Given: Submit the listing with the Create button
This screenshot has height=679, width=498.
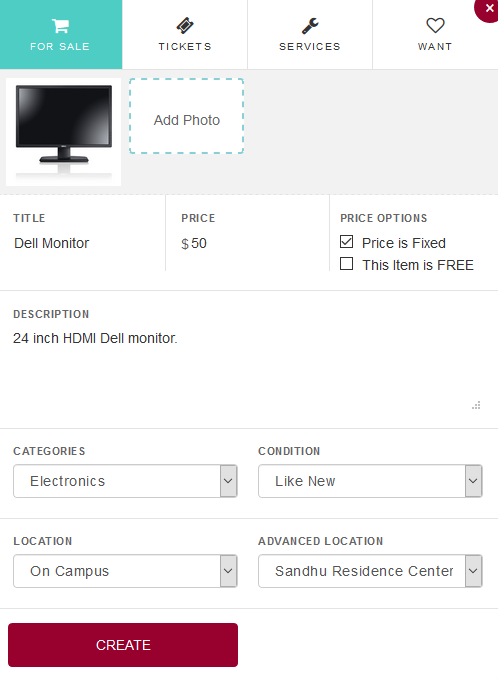Looking at the screenshot, I should tap(123, 645).
